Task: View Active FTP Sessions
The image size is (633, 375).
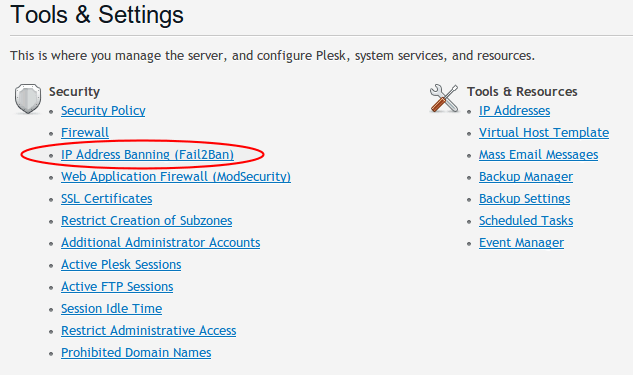Action: pyautogui.click(x=117, y=287)
